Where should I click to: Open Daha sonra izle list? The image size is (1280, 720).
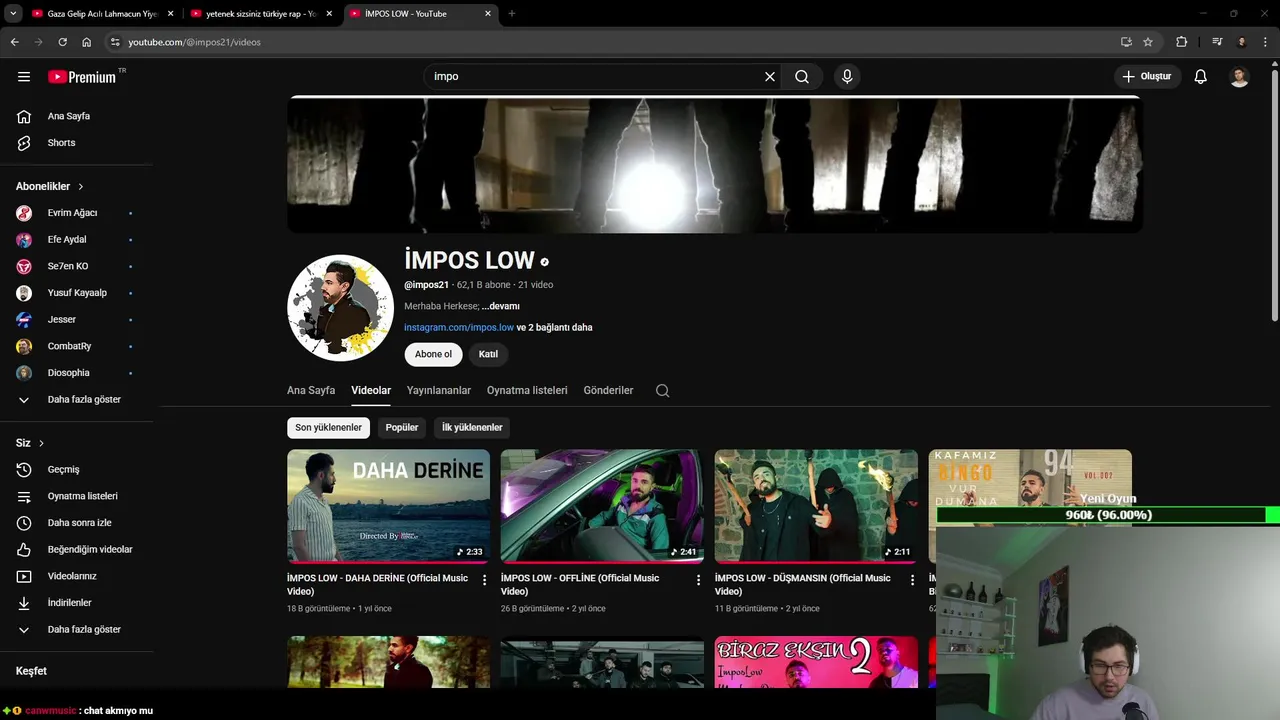78,523
